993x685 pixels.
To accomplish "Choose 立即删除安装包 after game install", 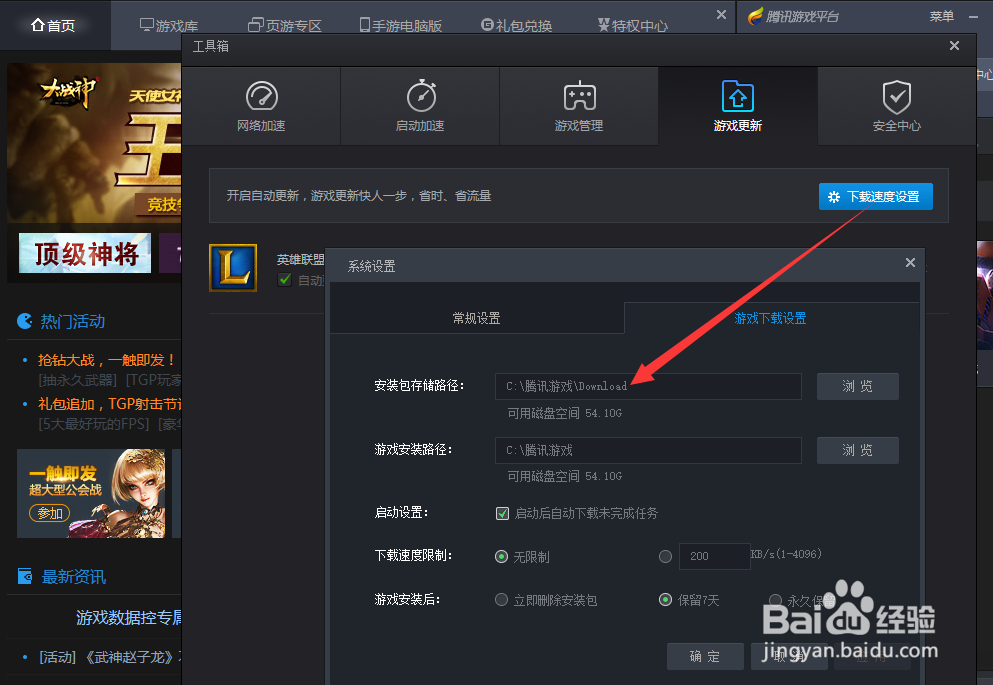I will [501, 599].
